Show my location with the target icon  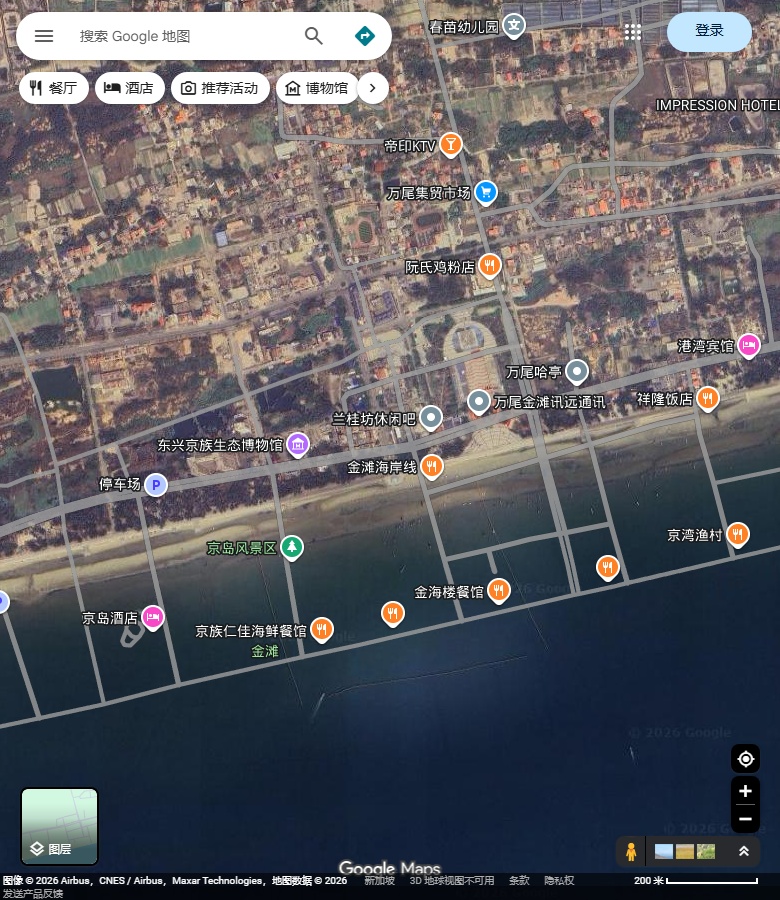[745, 759]
